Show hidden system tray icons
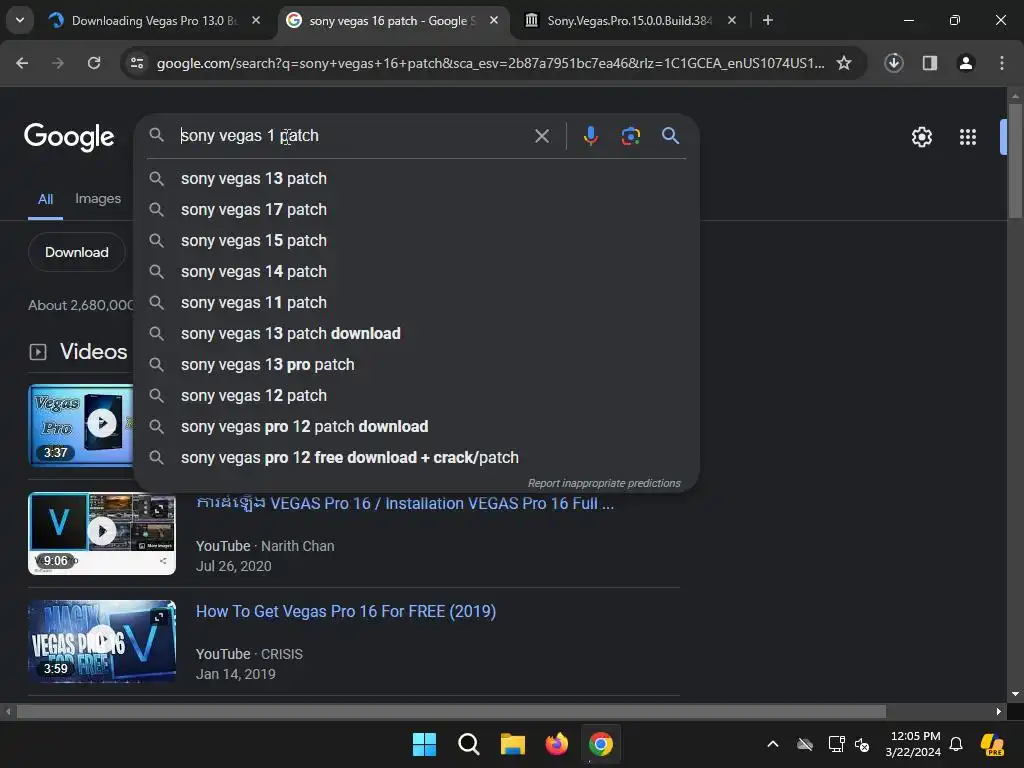The image size is (1024, 768). click(773, 744)
